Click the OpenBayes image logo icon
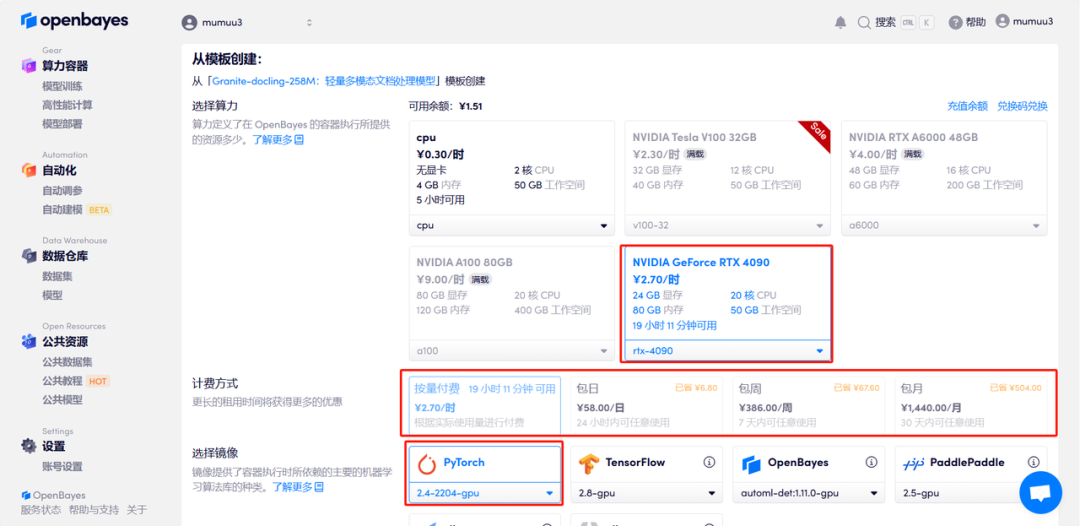Image resolution: width=1080 pixels, height=526 pixels. click(x=751, y=465)
